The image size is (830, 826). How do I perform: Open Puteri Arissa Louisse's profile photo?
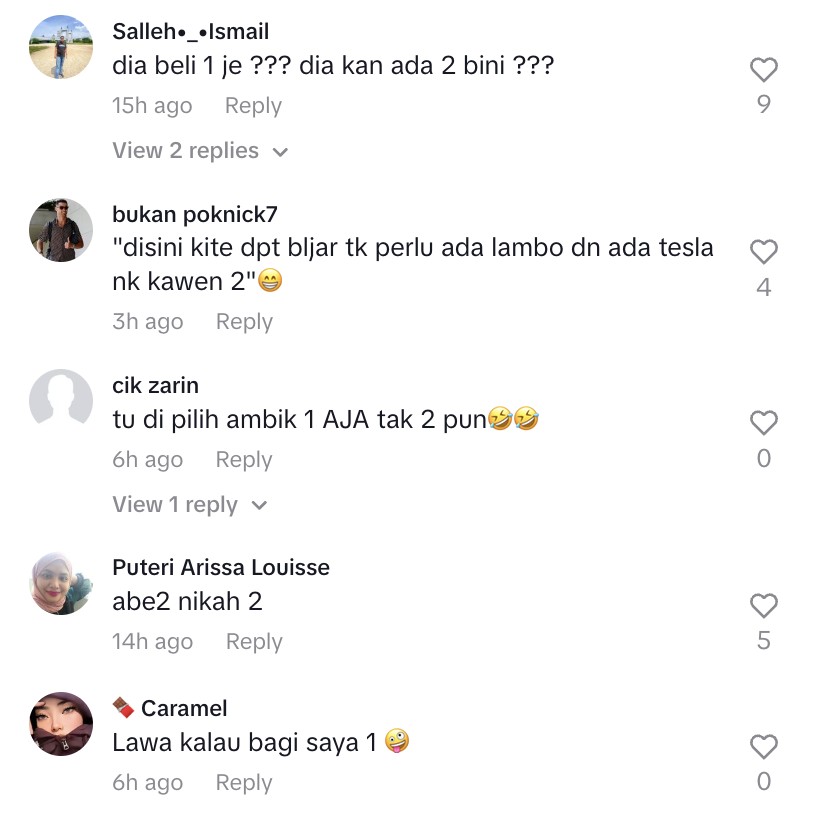61,583
